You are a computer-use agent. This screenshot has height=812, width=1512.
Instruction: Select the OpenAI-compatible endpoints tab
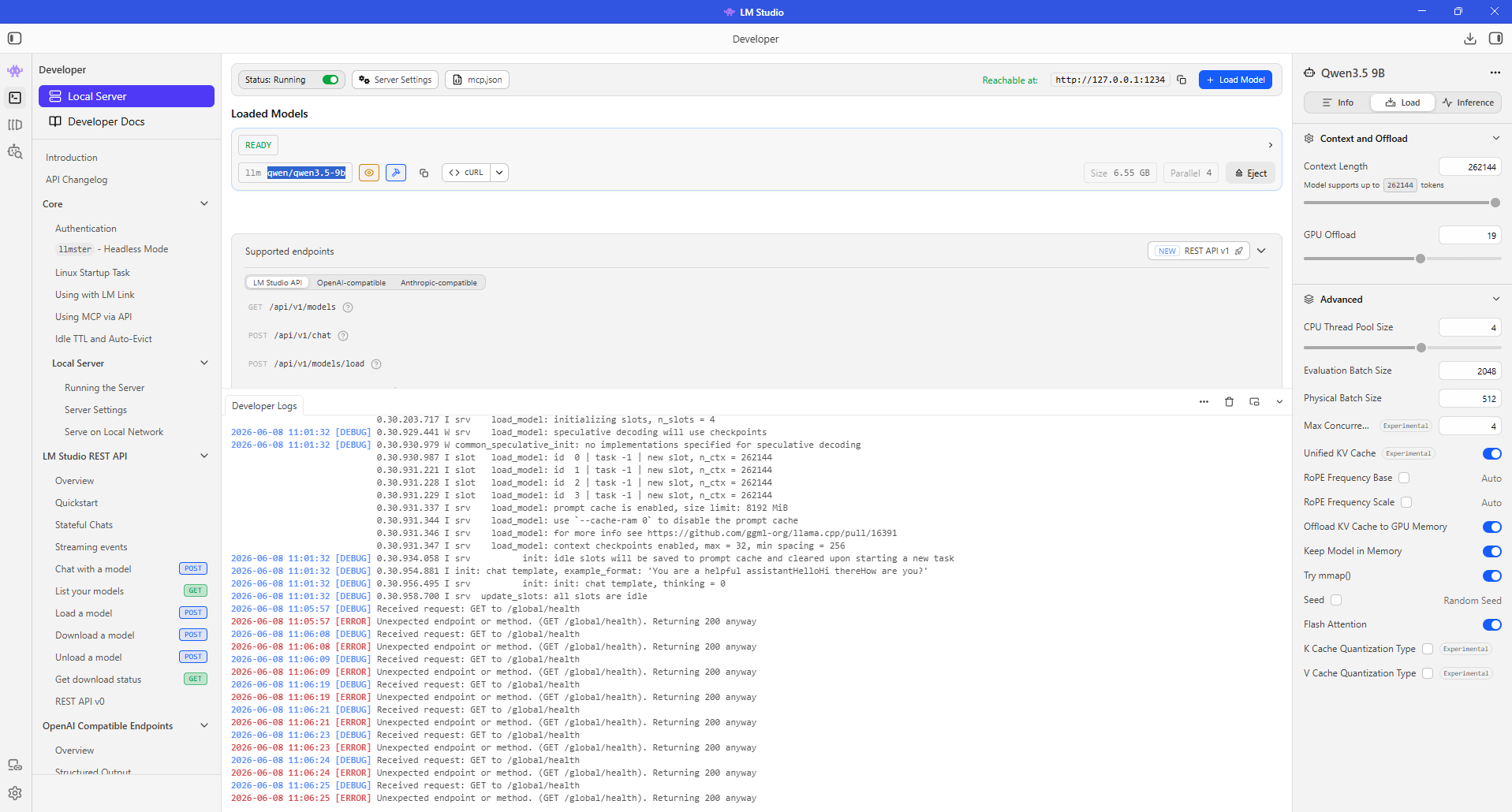click(x=351, y=282)
